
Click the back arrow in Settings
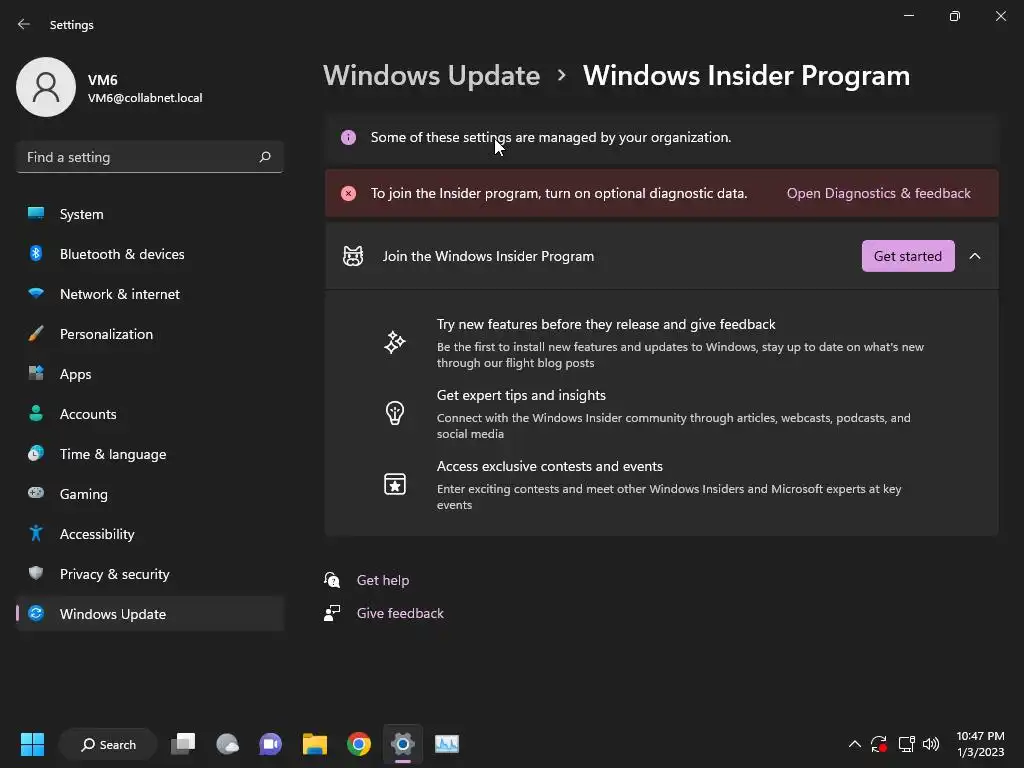24,24
